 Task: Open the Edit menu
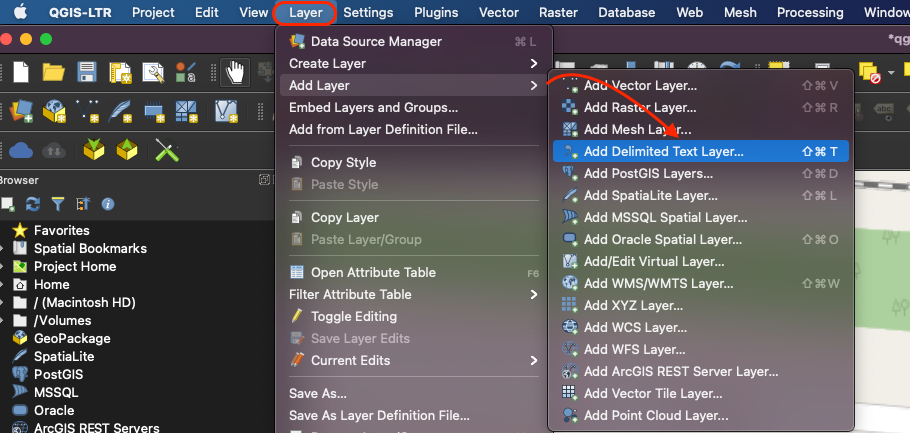(207, 12)
